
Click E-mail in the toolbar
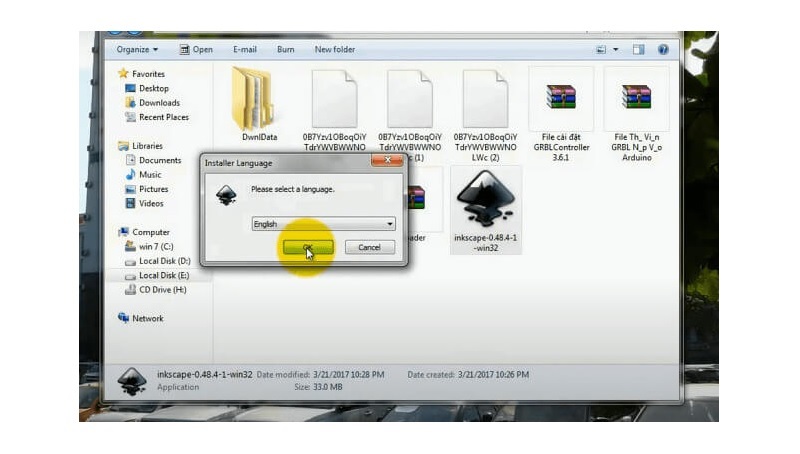point(245,49)
